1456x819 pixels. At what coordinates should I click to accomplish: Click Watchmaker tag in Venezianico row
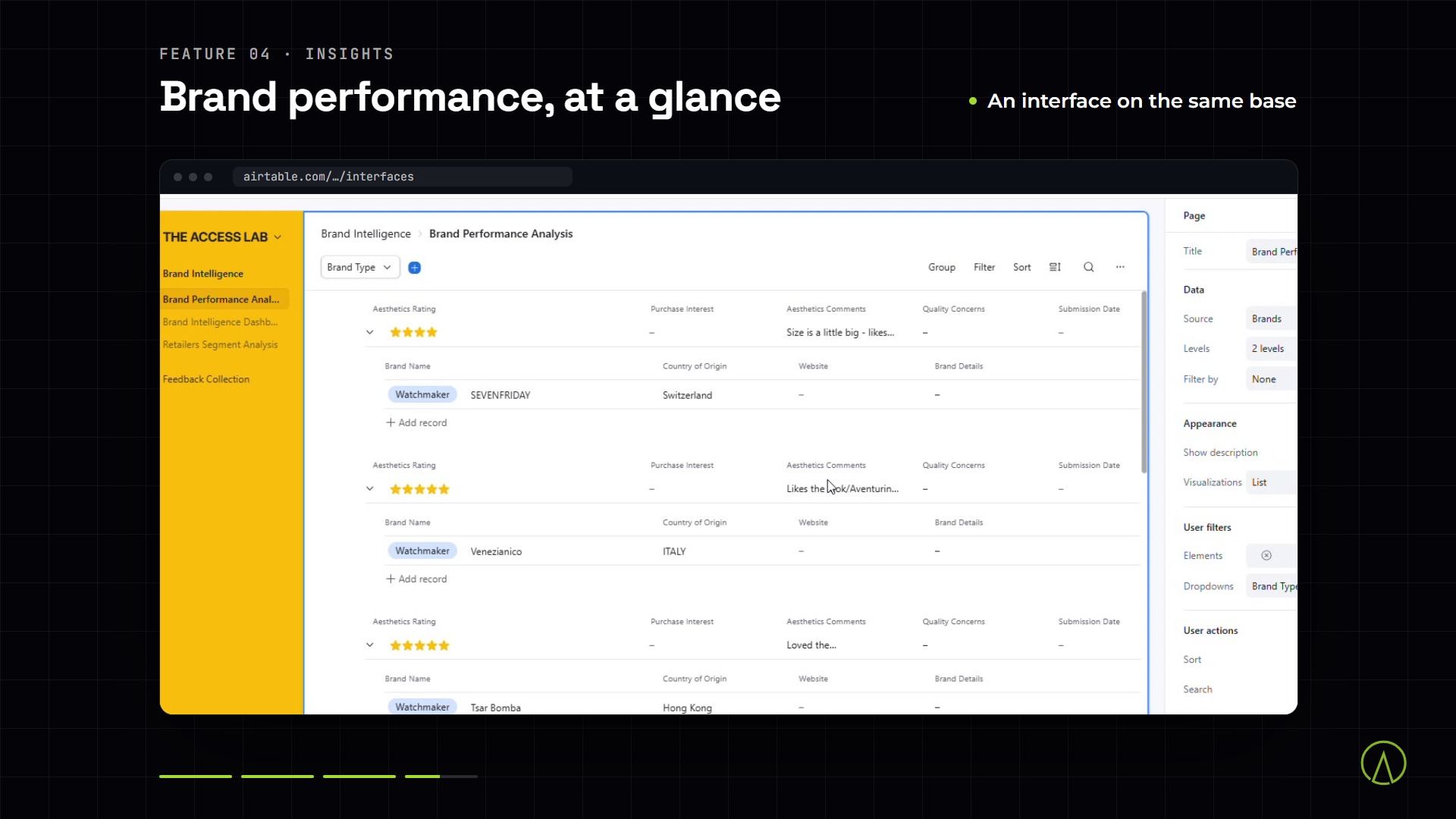pyautogui.click(x=422, y=551)
